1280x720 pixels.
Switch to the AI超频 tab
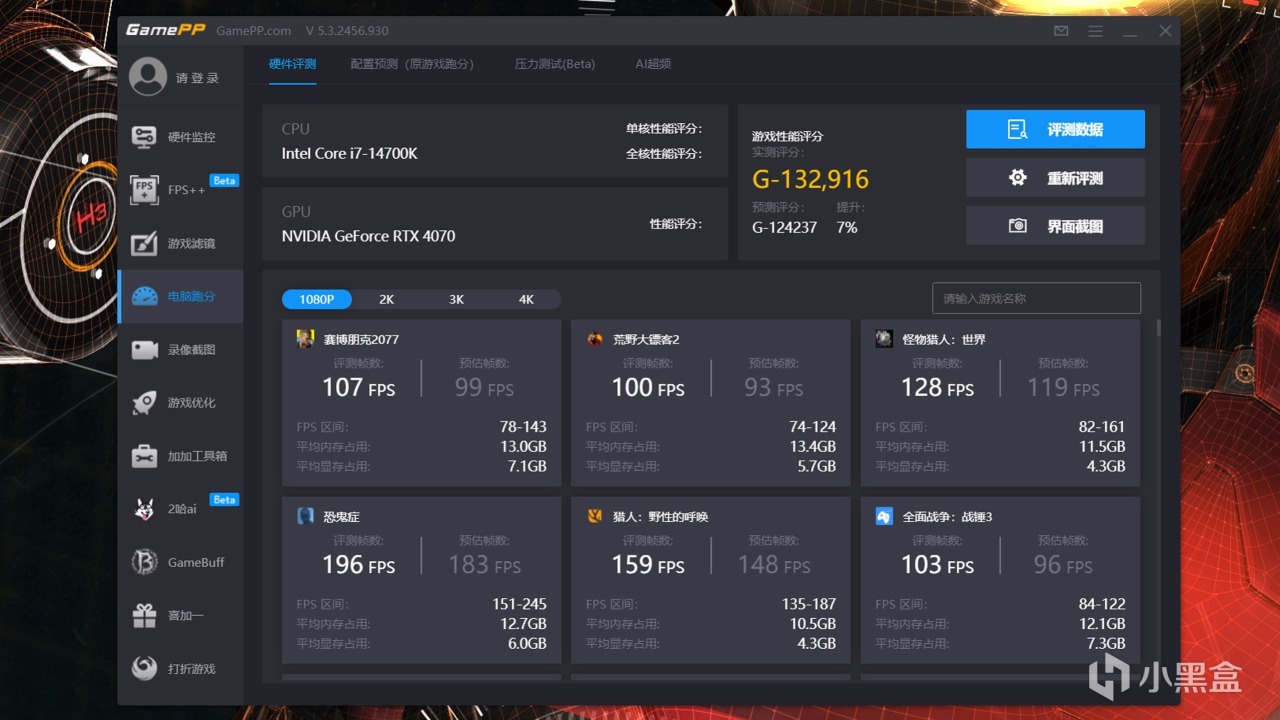(x=653, y=64)
